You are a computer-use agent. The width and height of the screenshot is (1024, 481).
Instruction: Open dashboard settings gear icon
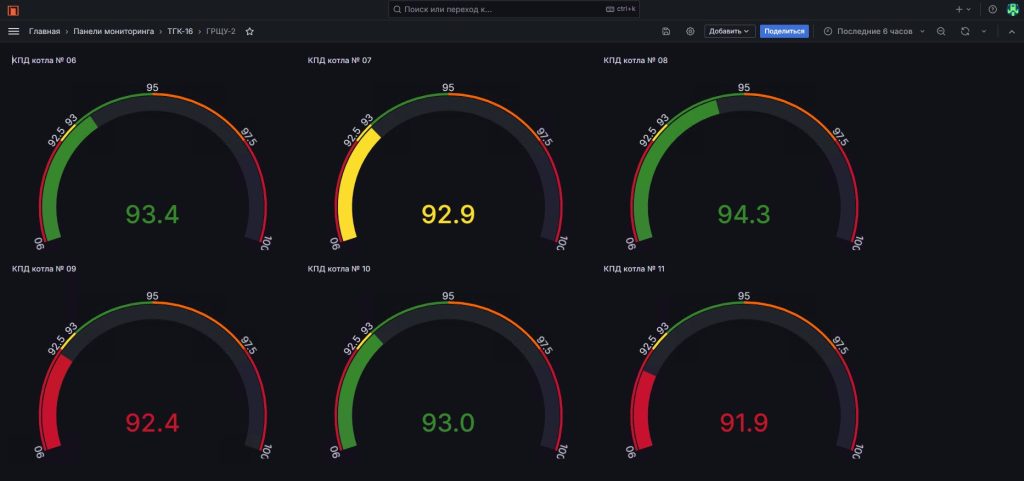coord(690,31)
